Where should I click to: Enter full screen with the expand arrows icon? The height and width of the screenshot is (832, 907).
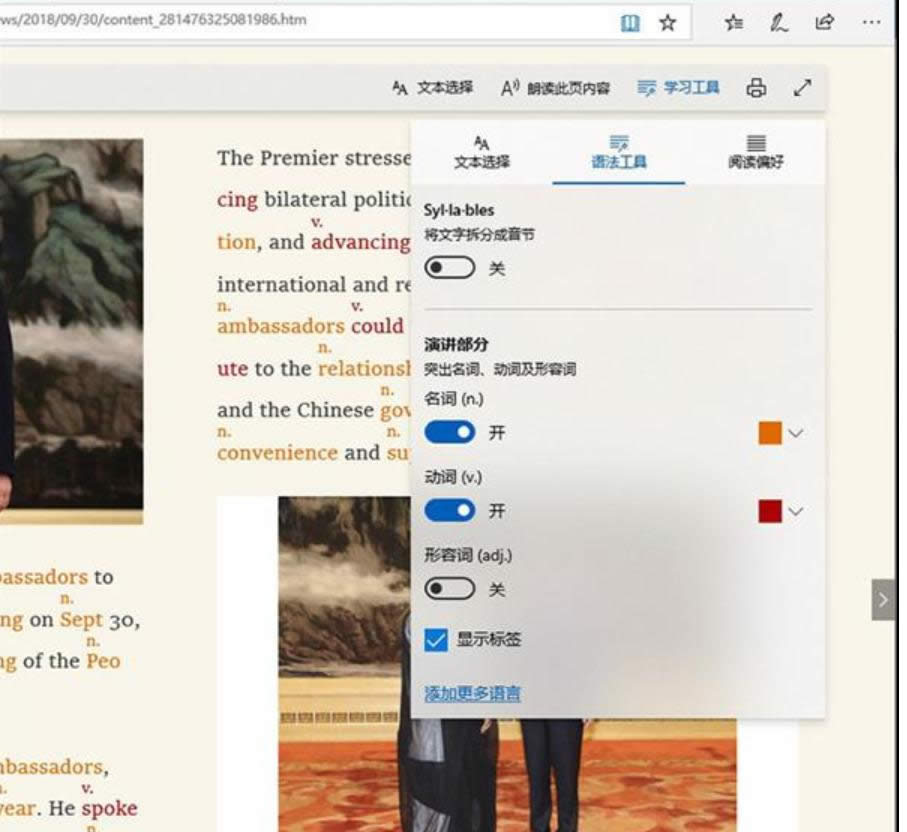802,88
